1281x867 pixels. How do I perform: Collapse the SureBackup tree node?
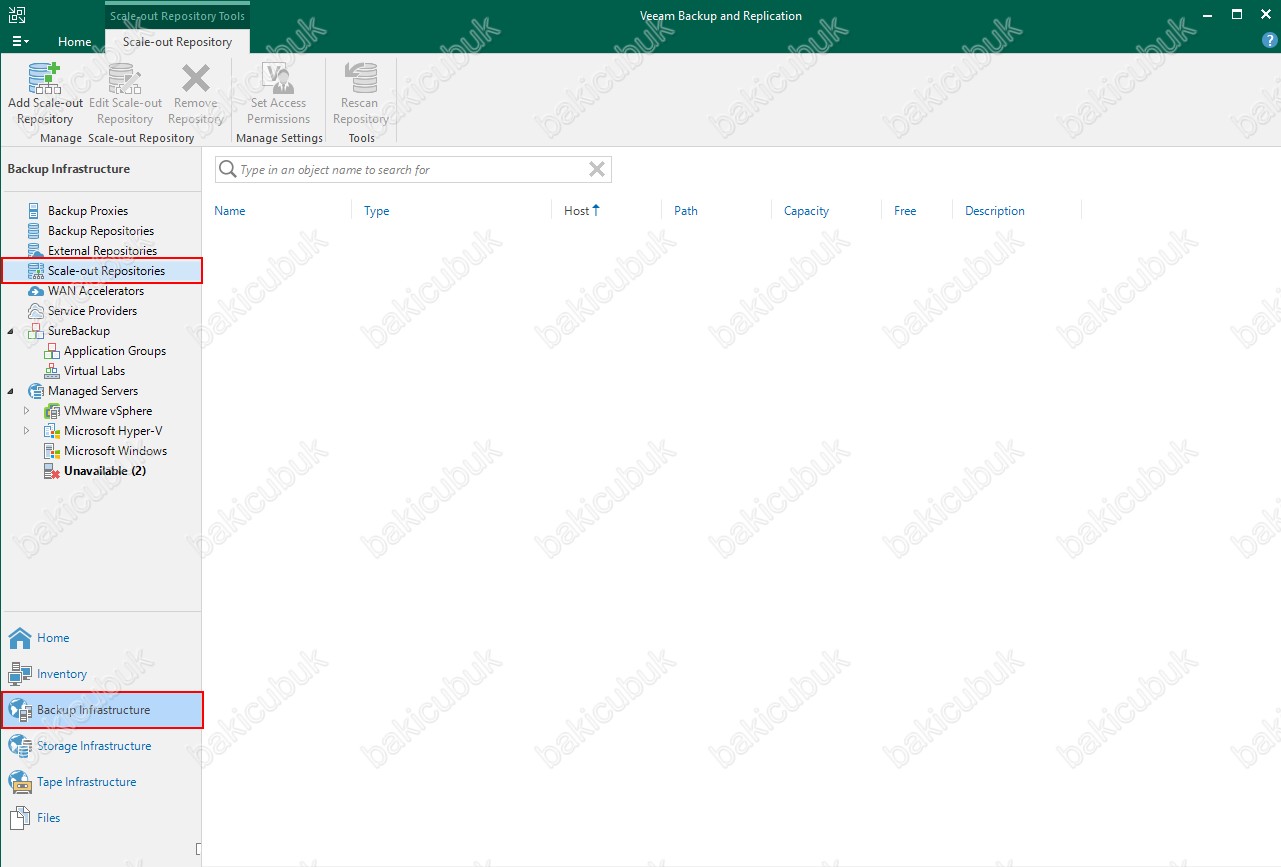[11, 331]
